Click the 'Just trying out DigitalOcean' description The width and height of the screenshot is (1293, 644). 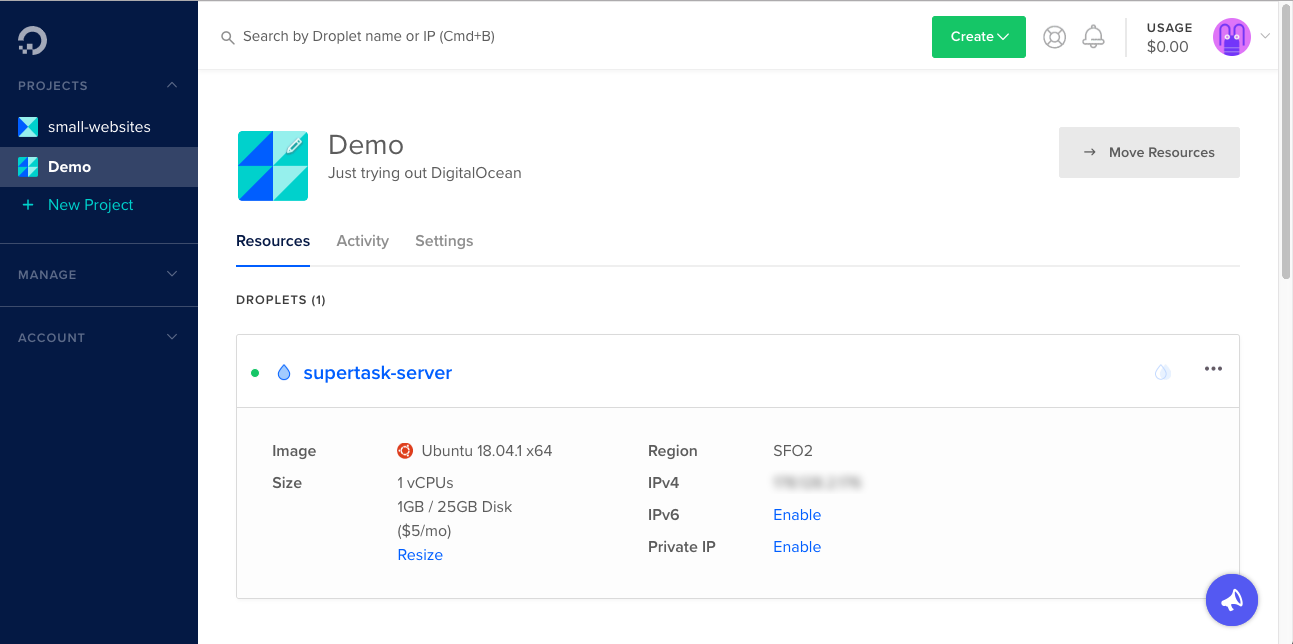[425, 173]
